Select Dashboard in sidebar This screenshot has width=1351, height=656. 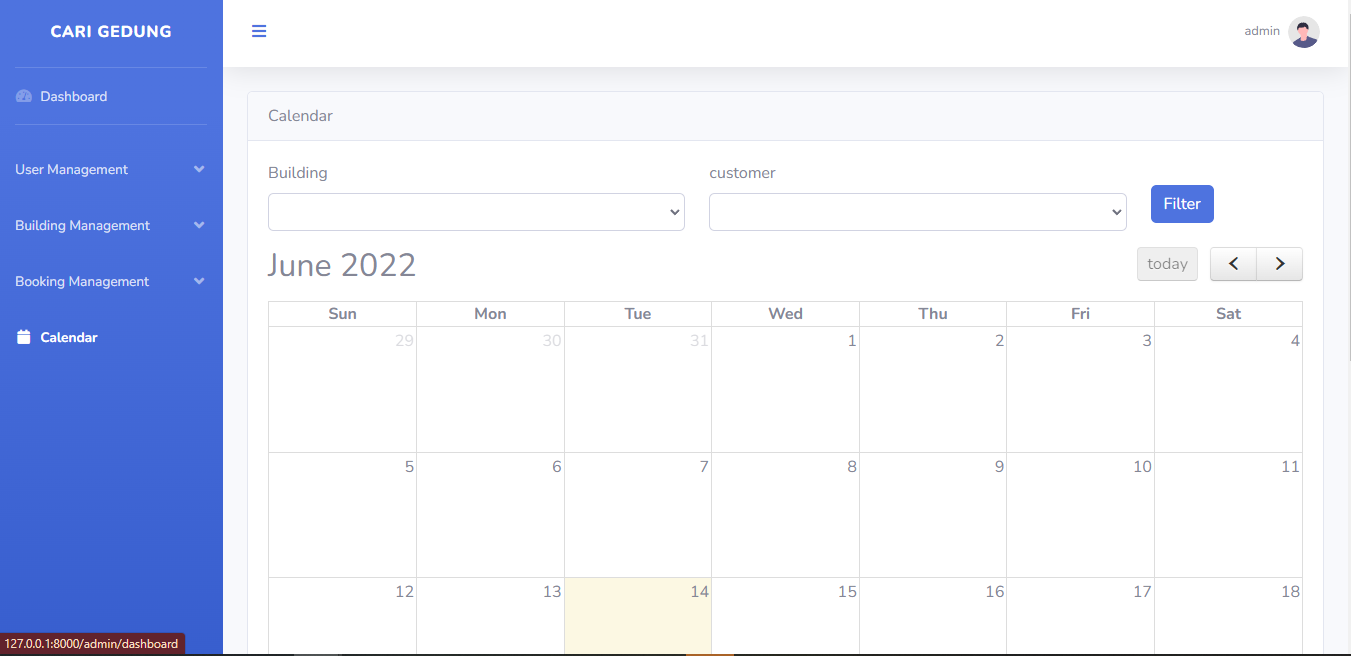(x=111, y=97)
